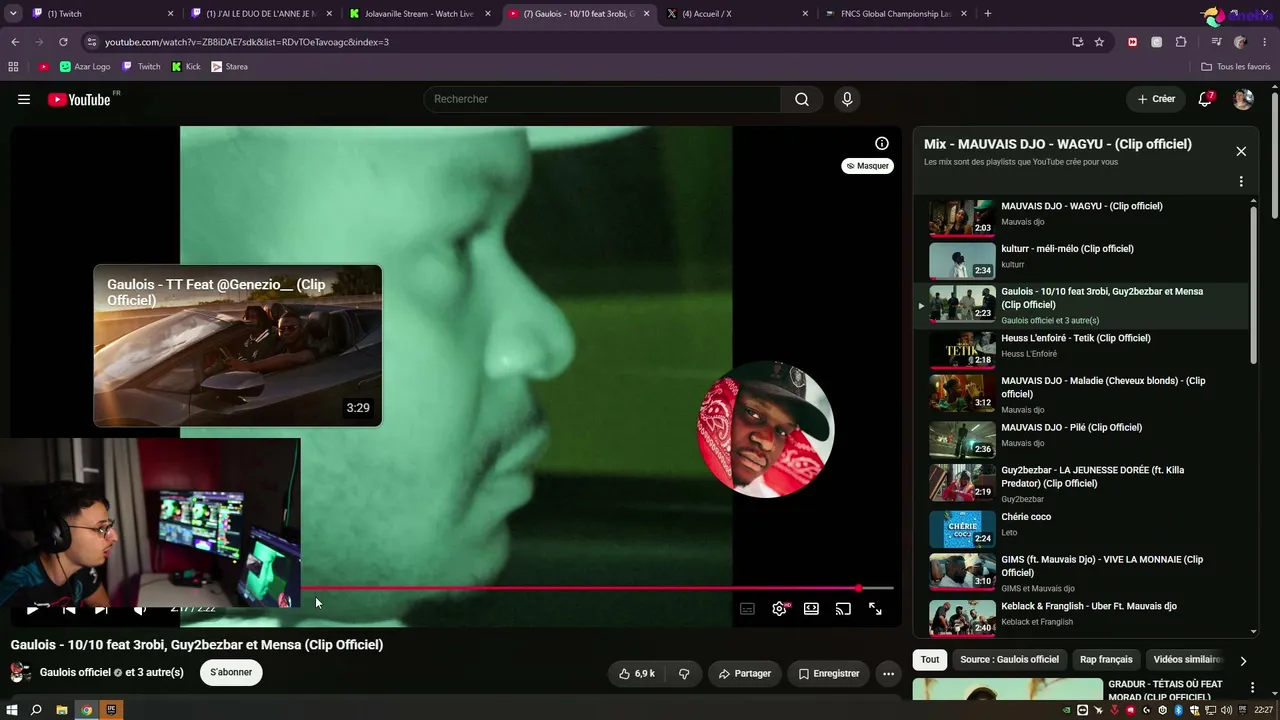The width and height of the screenshot is (1280, 720).
Task: Open the YouTube notifications bell
Action: click(1206, 99)
